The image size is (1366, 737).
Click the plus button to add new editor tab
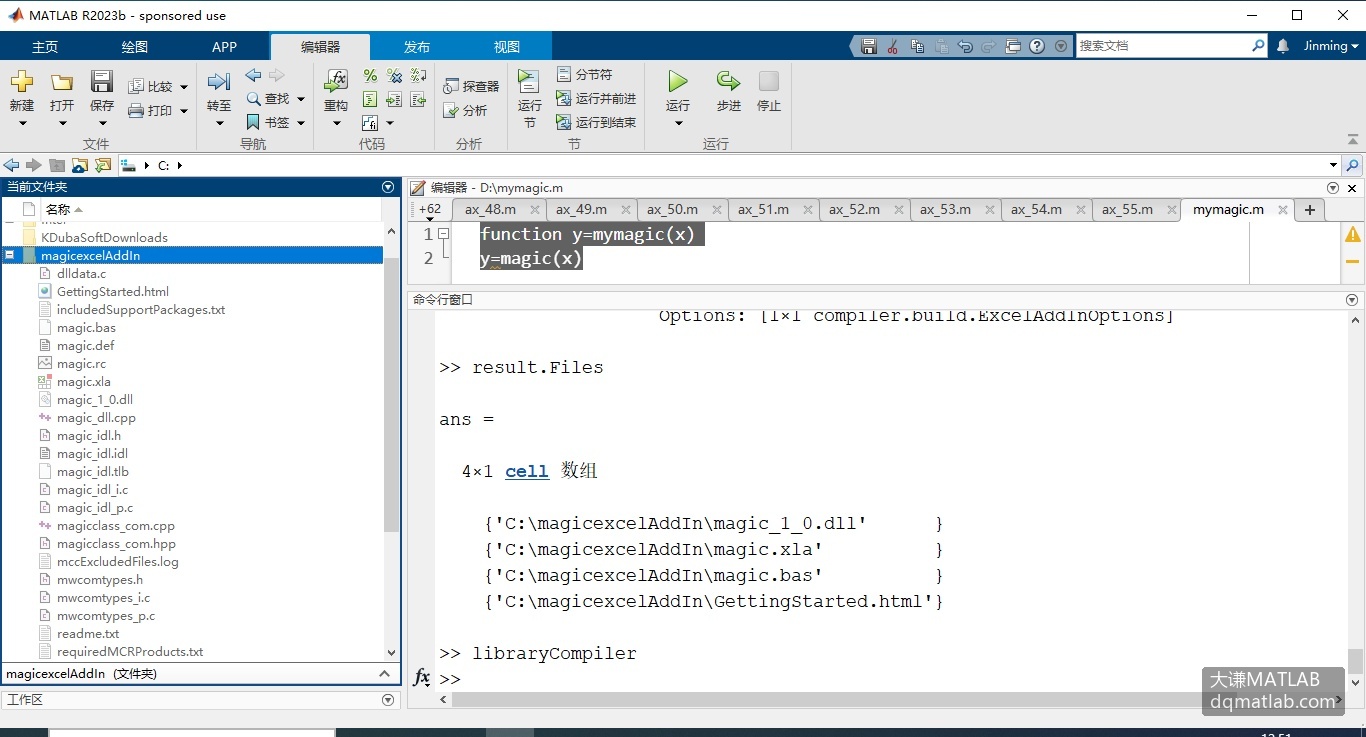[x=1309, y=210]
